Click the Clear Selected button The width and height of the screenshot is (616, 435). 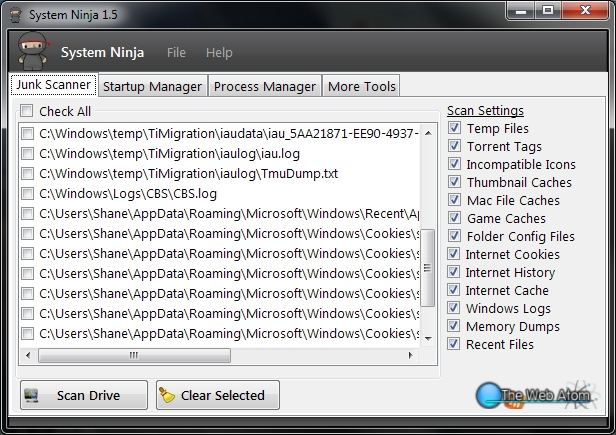218,395
